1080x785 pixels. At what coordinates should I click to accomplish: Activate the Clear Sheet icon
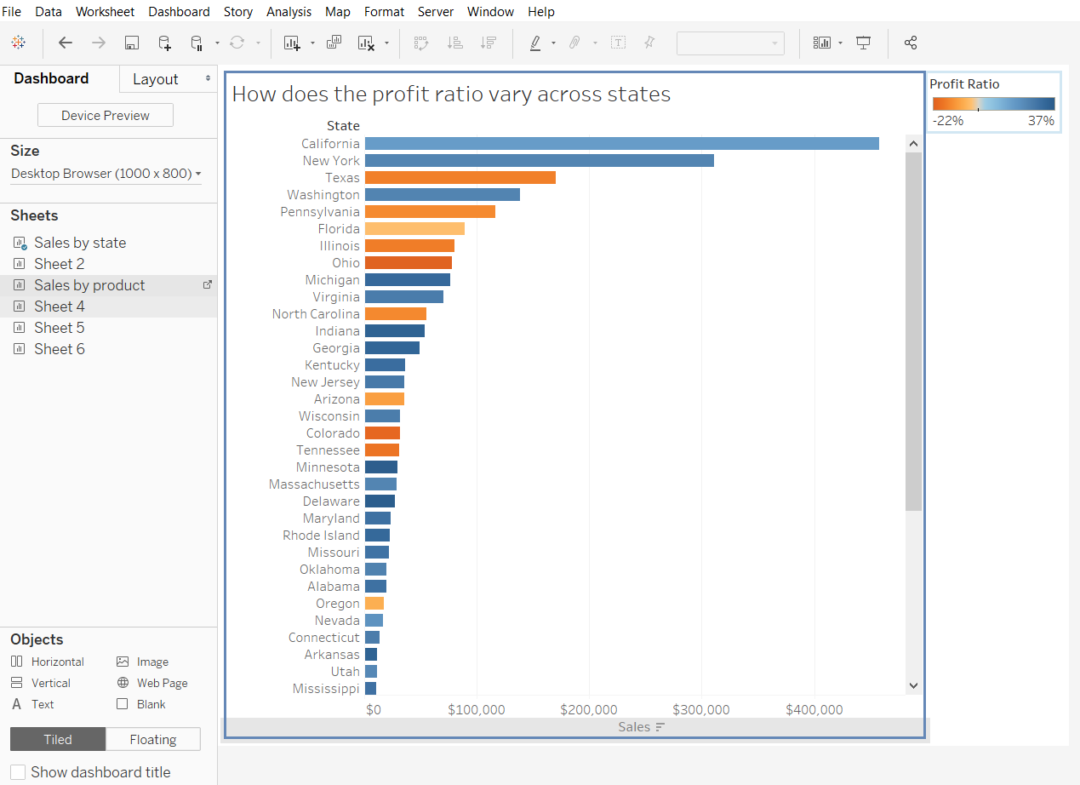point(370,43)
